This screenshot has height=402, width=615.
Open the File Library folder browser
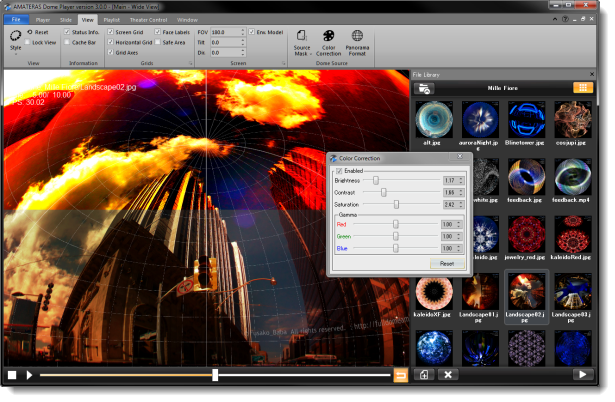424,88
